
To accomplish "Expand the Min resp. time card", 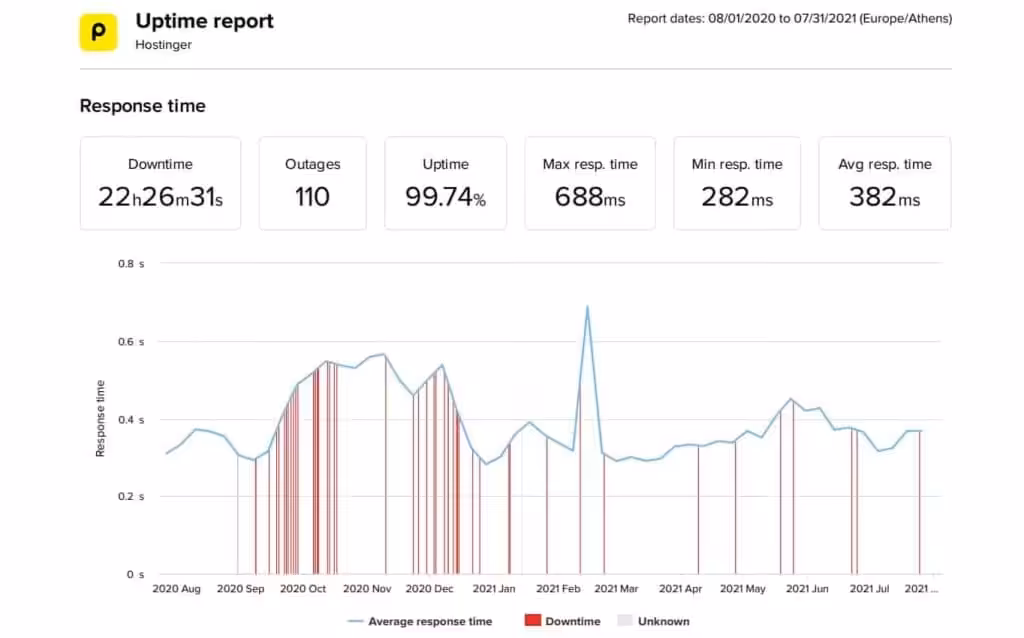I will click(x=737, y=183).
